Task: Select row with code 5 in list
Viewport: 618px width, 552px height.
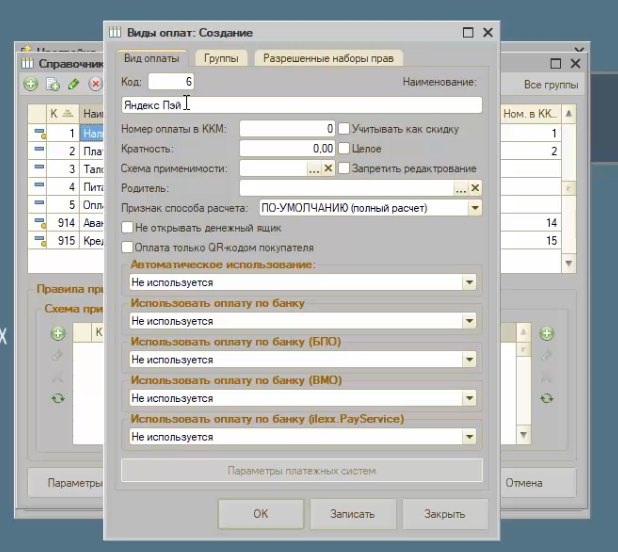Action: [x=66, y=204]
